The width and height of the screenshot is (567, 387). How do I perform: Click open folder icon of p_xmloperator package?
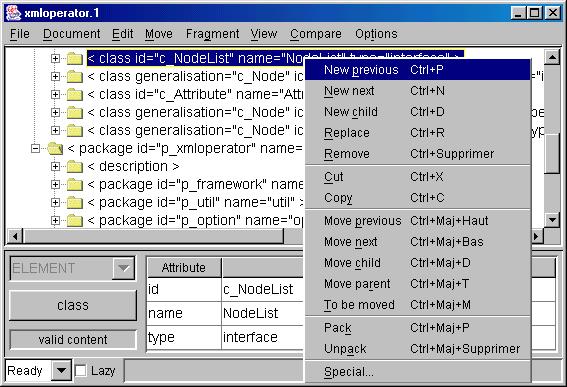(55, 148)
